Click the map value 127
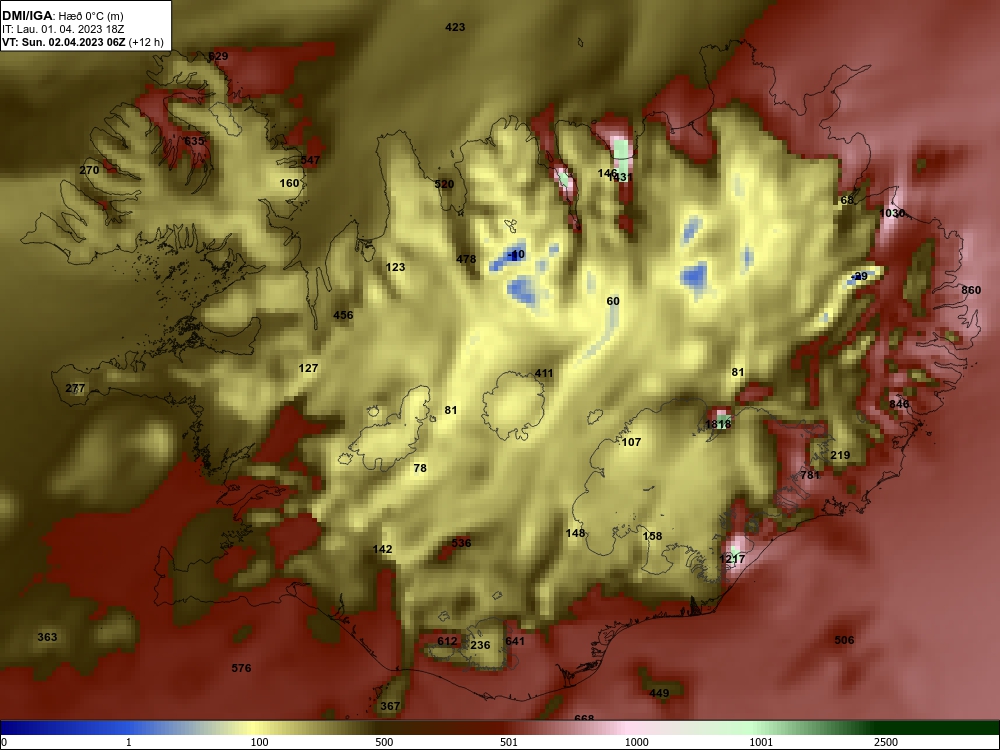Viewport: 1000px width, 750px height. click(309, 369)
